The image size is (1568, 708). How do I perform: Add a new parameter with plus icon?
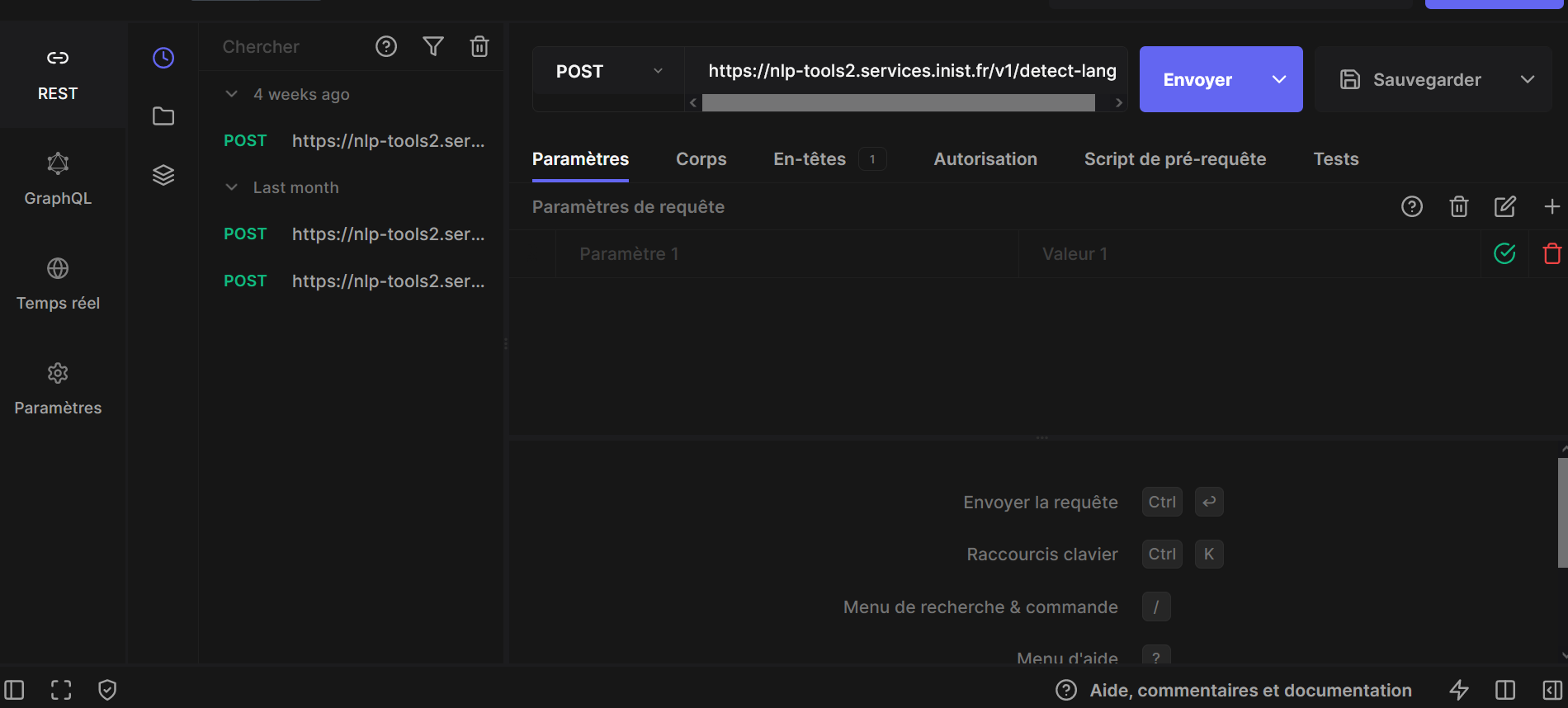(x=1551, y=206)
